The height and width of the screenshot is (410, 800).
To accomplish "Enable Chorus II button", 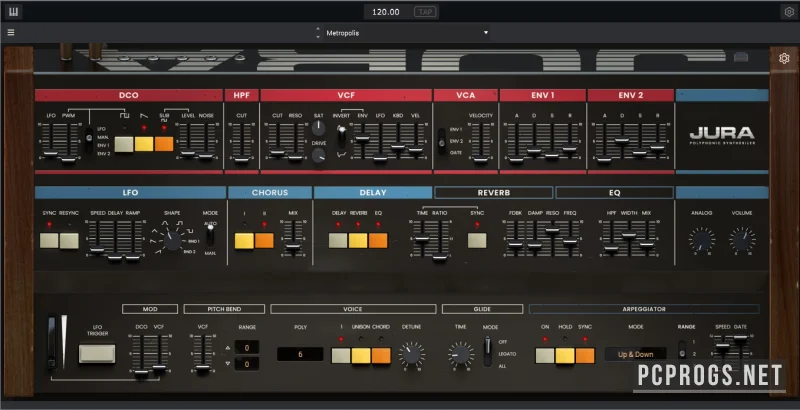I will tap(264, 241).
